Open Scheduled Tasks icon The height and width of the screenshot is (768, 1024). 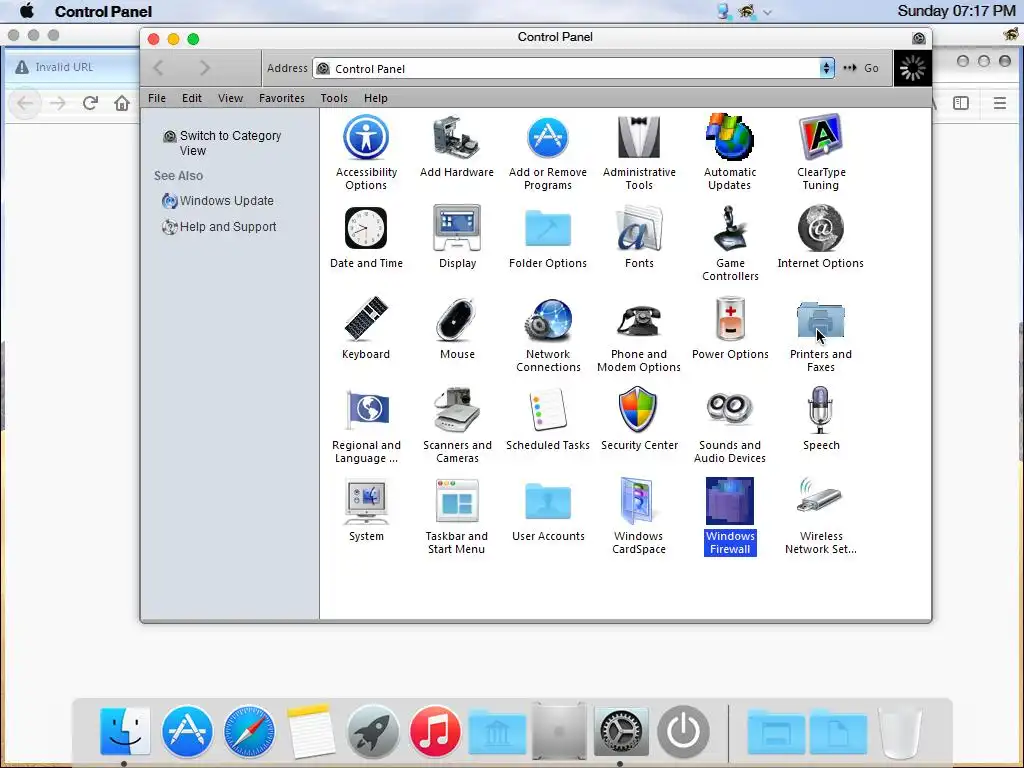point(547,410)
